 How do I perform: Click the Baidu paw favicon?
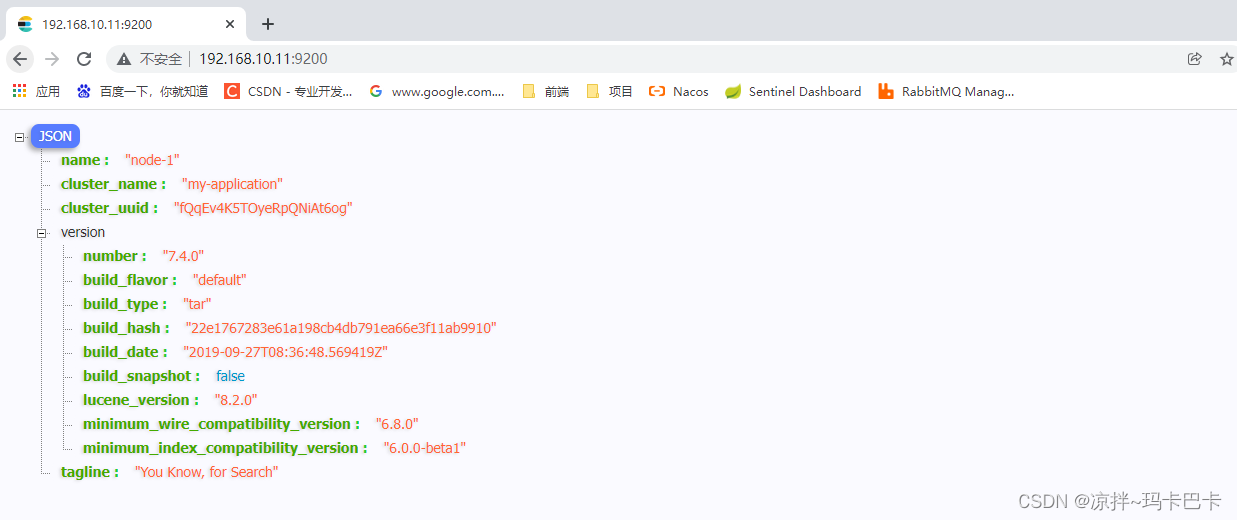coord(84,91)
